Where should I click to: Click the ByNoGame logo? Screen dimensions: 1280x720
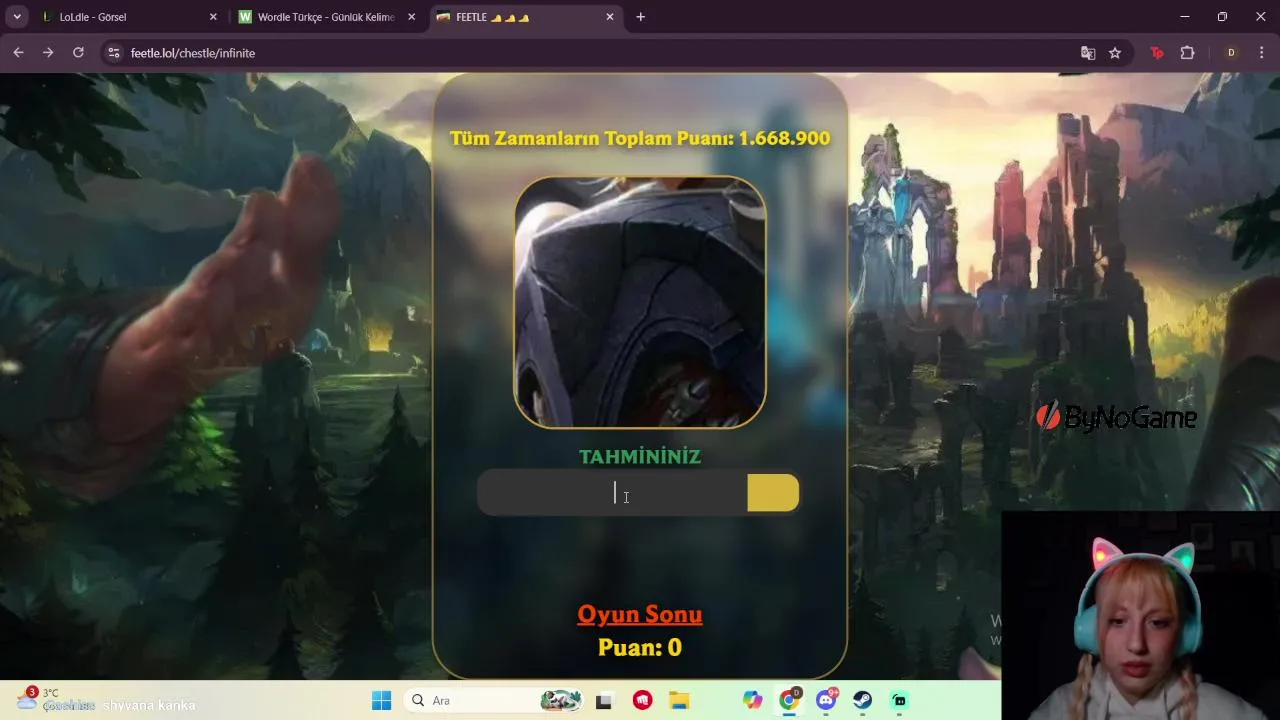(x=1116, y=417)
